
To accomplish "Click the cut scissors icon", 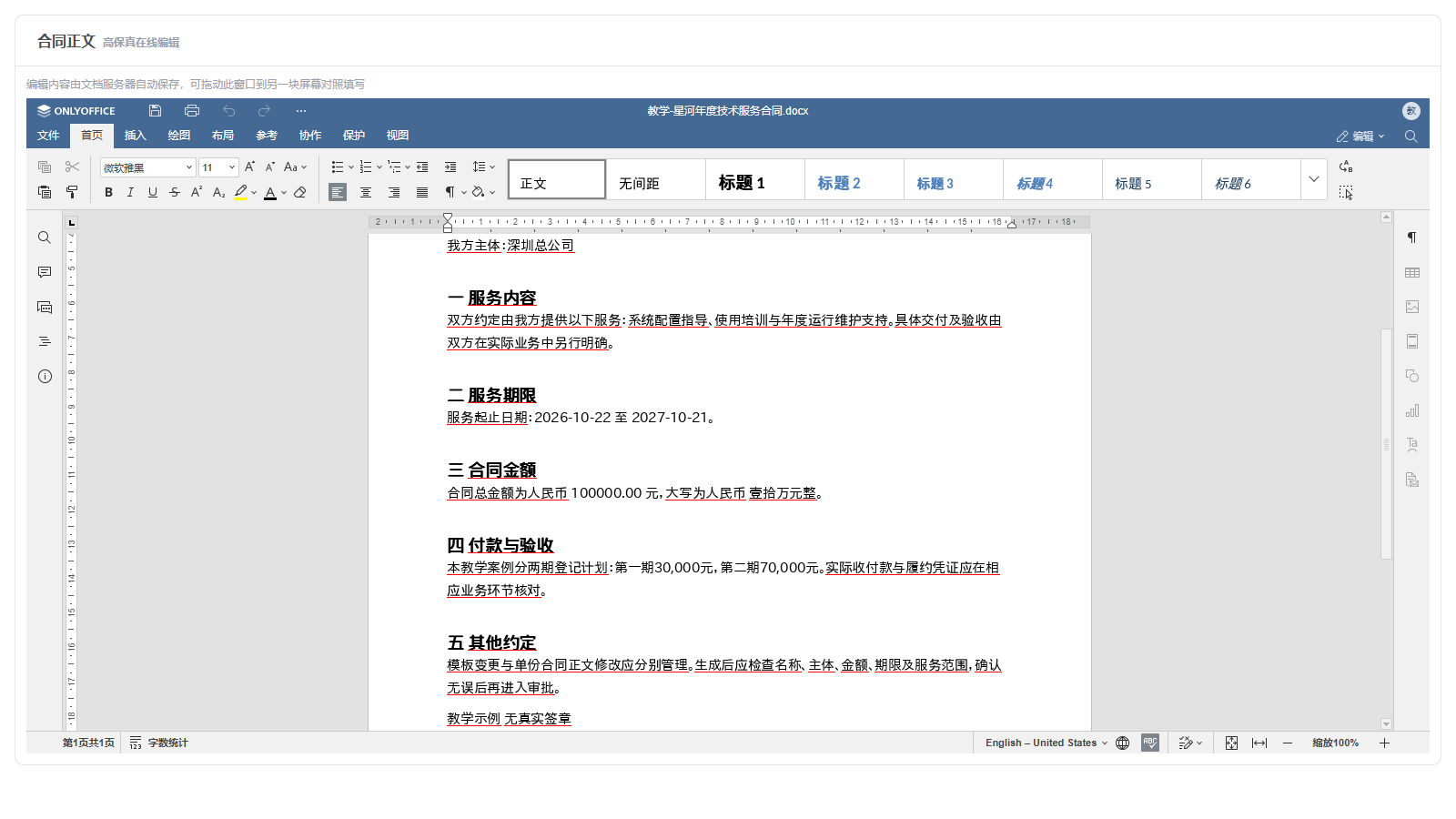I will point(72,167).
